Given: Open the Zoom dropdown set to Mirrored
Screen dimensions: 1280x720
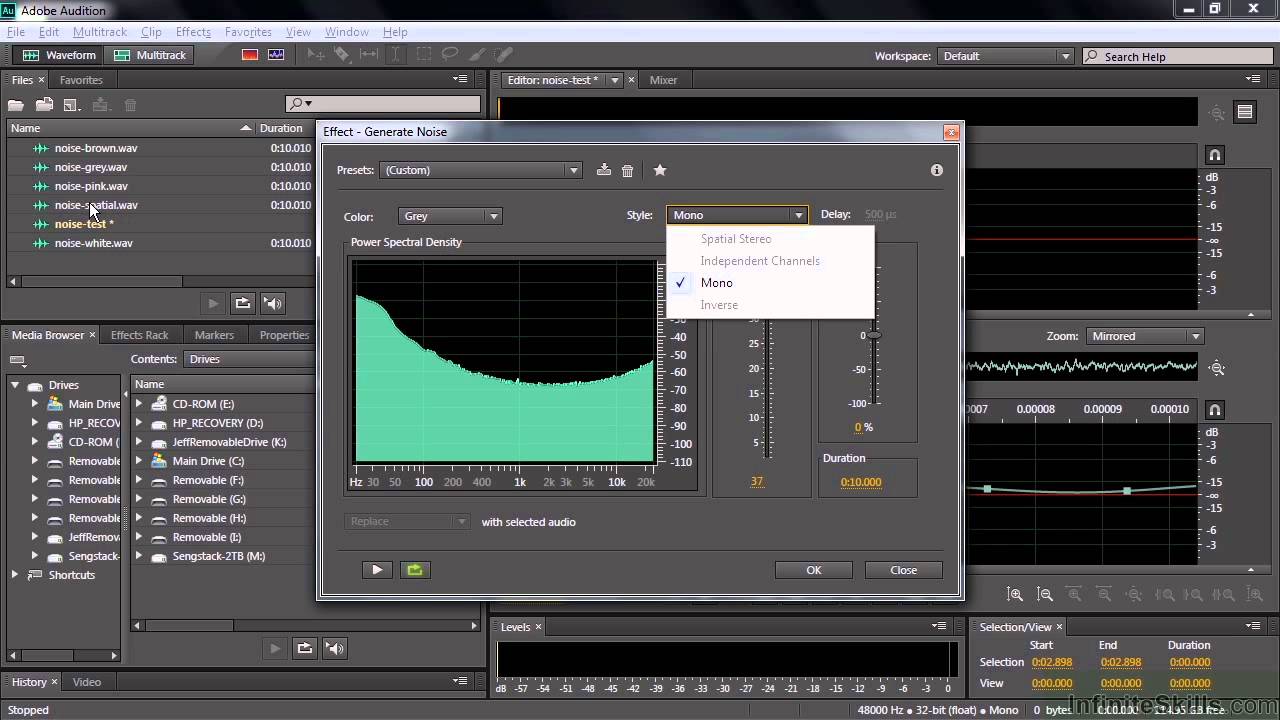Looking at the screenshot, I should pos(1144,336).
